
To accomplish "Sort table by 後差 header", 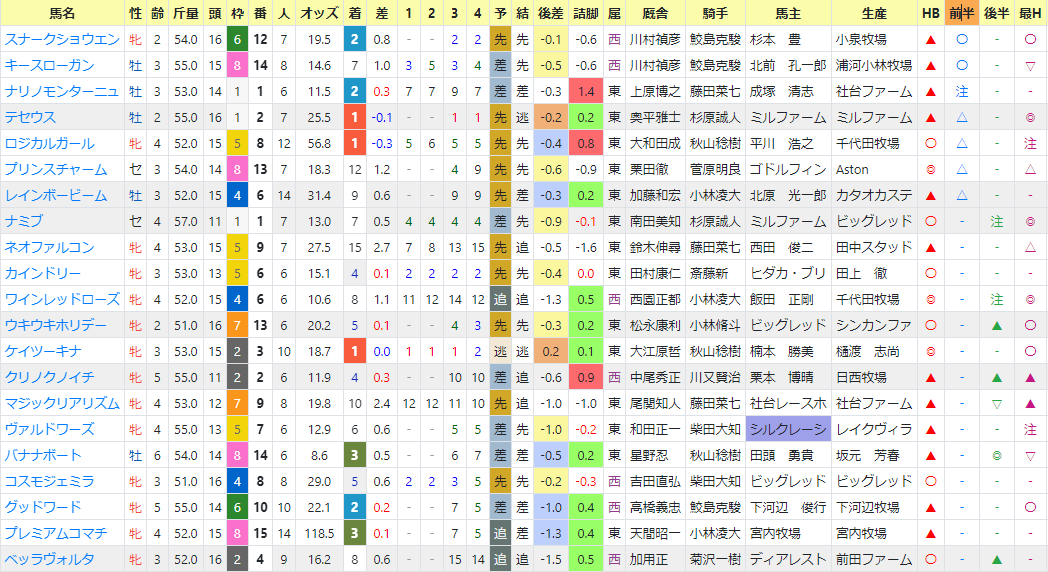I will click(x=551, y=13).
